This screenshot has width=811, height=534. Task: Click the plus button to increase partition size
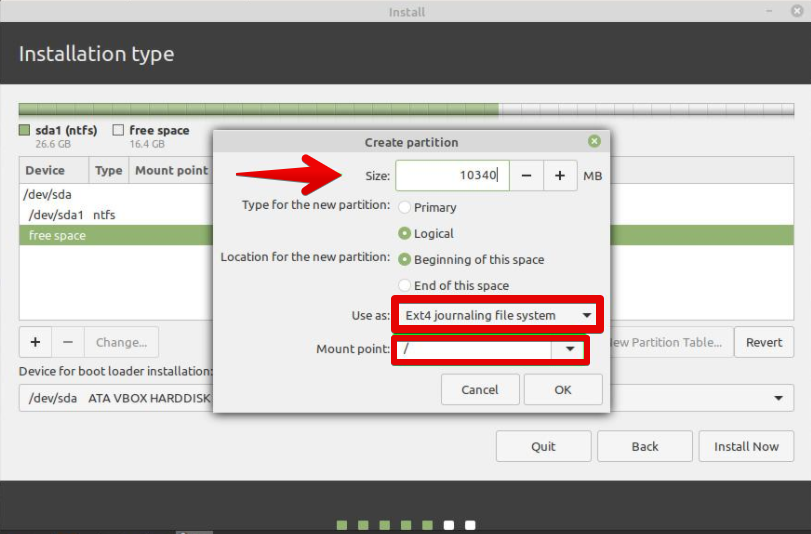pos(559,176)
